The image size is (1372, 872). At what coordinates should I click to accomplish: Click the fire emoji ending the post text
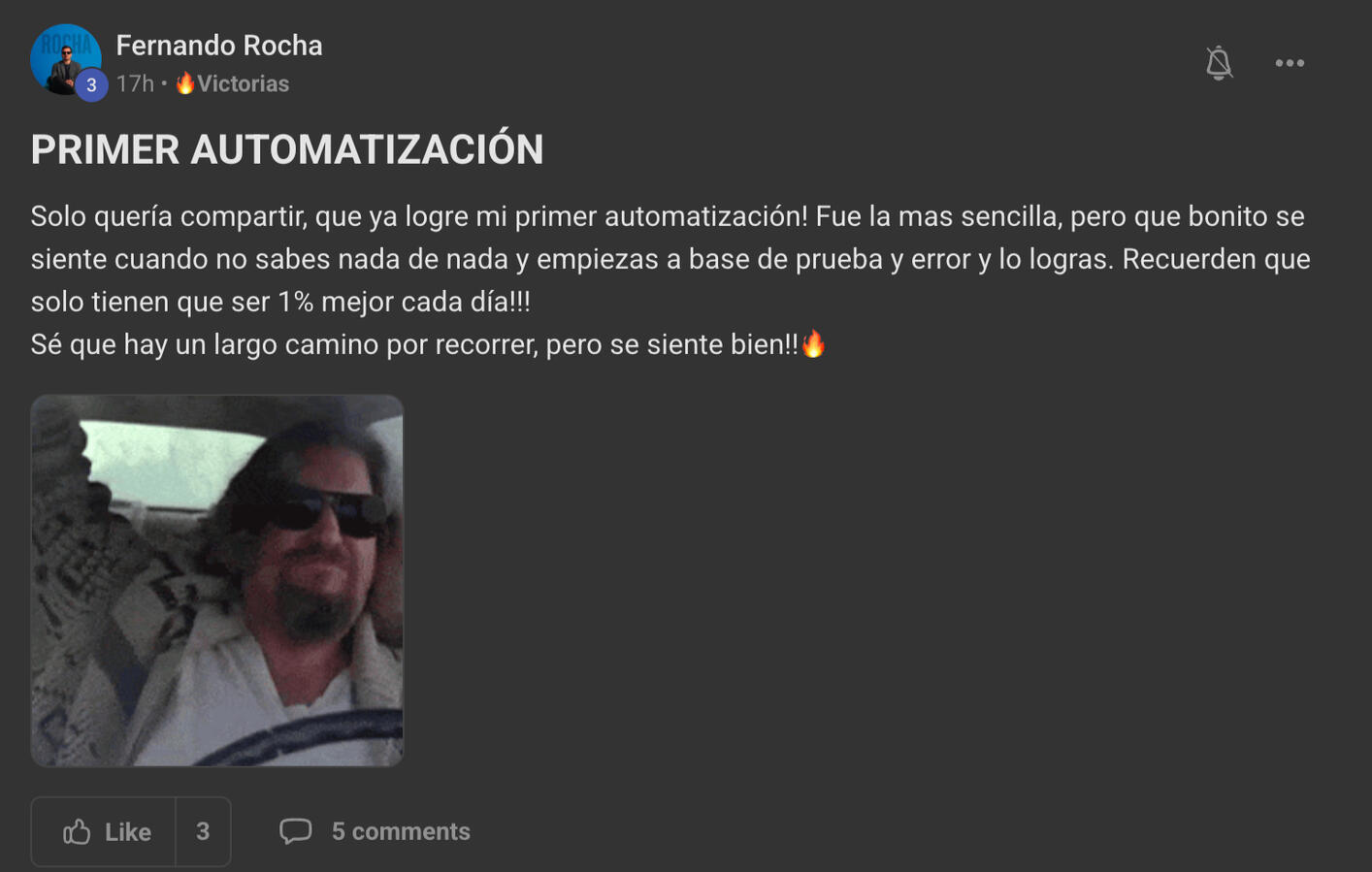(813, 343)
